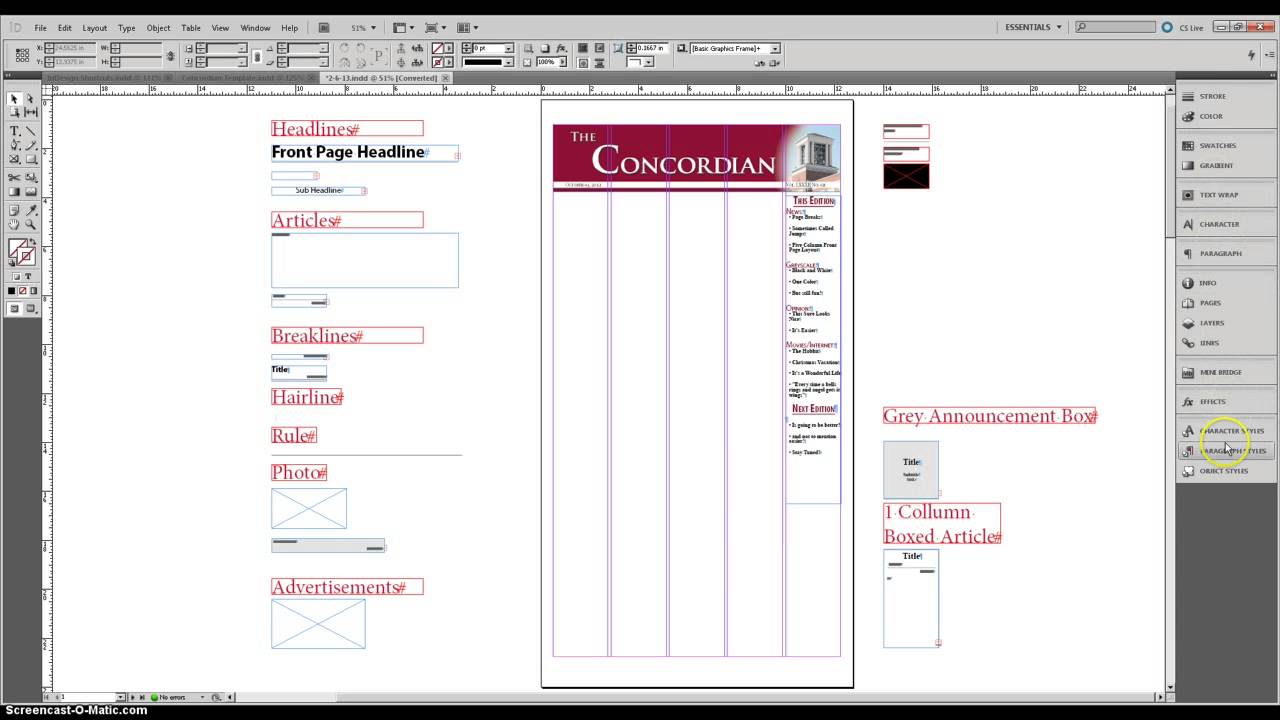The height and width of the screenshot is (720, 1280).
Task: Click the effects fx icon in control bar
Action: click(561, 48)
